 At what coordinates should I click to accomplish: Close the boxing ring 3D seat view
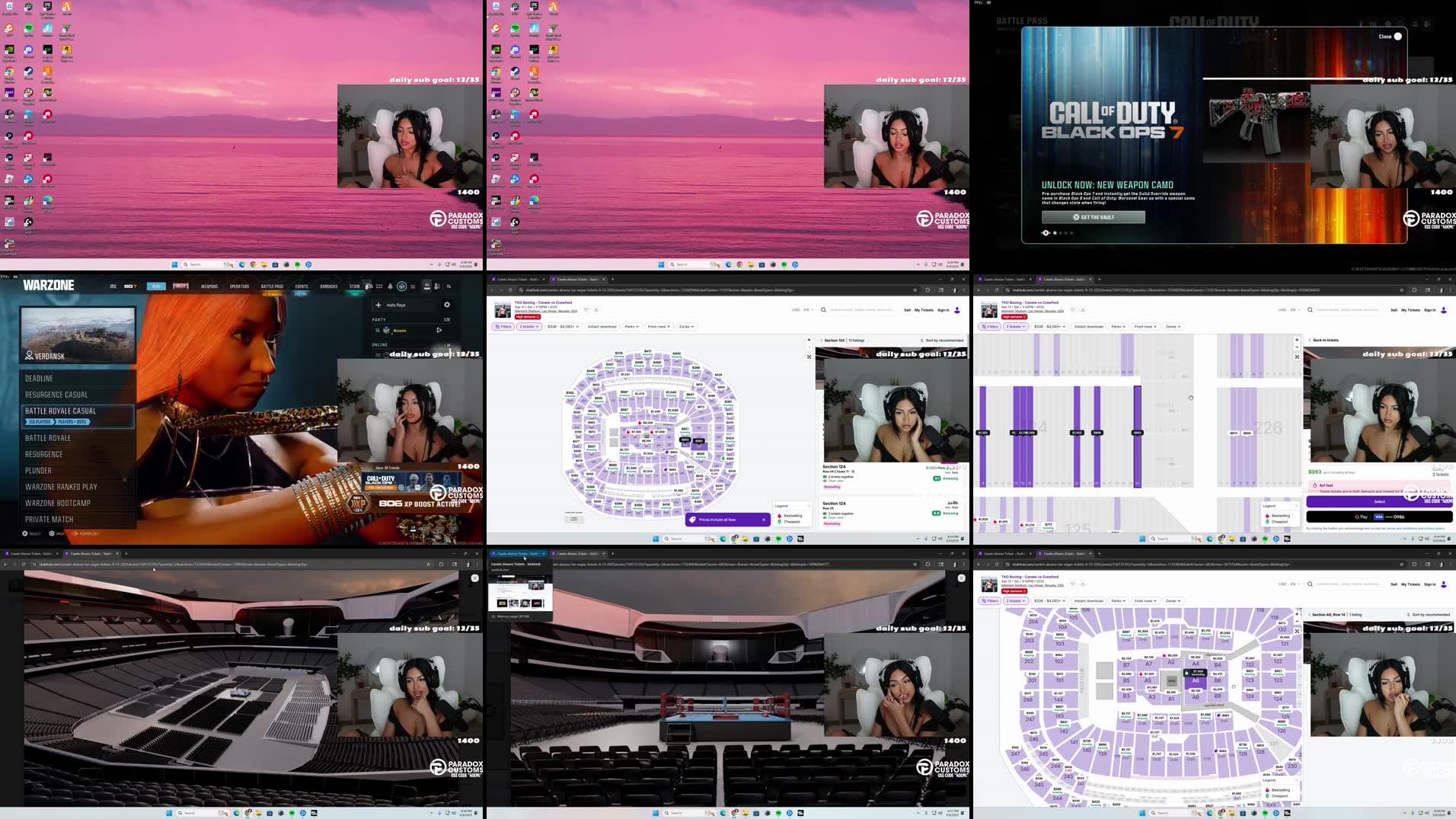click(961, 578)
